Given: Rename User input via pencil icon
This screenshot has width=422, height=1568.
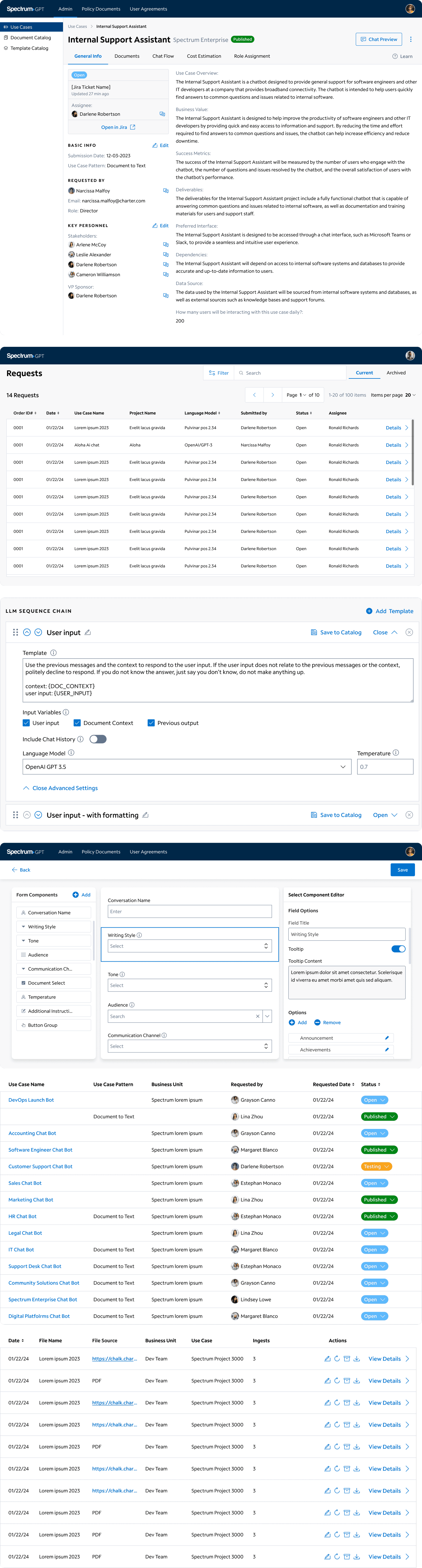Looking at the screenshot, I should point(88,632).
